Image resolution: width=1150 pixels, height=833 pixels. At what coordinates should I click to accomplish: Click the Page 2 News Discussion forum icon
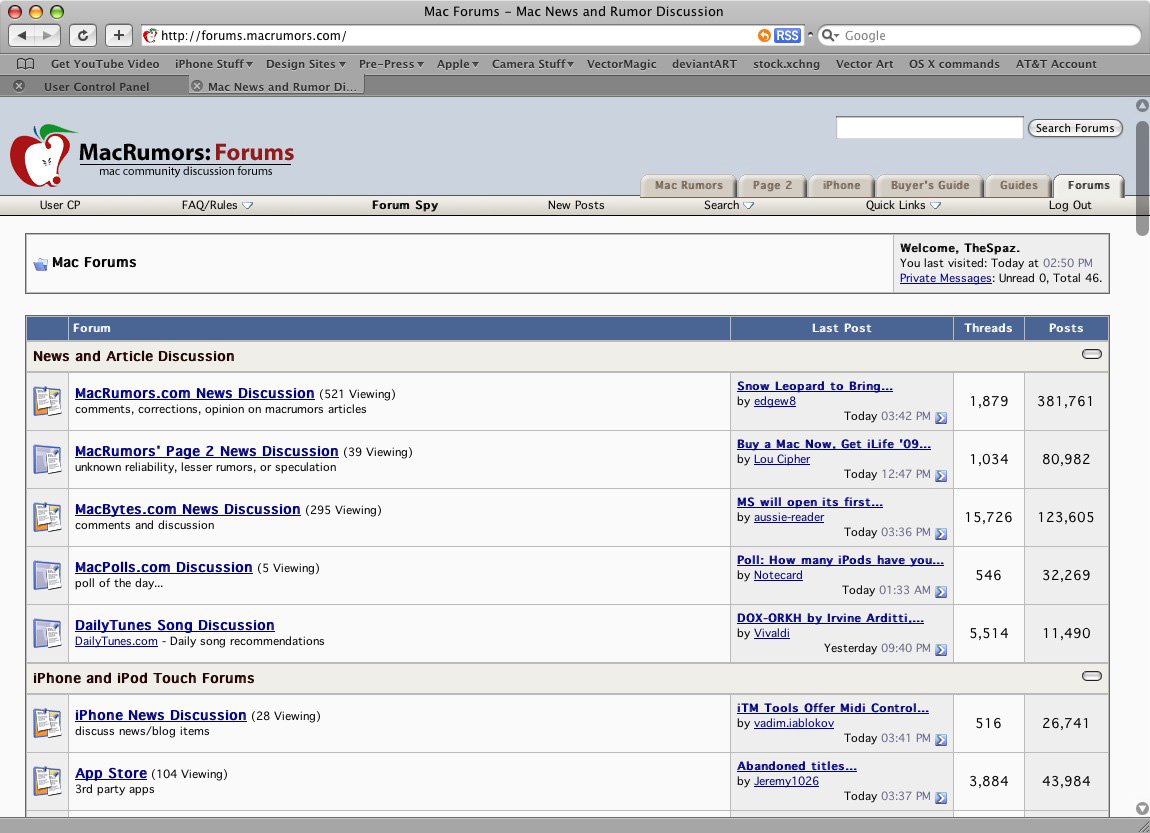pos(48,459)
